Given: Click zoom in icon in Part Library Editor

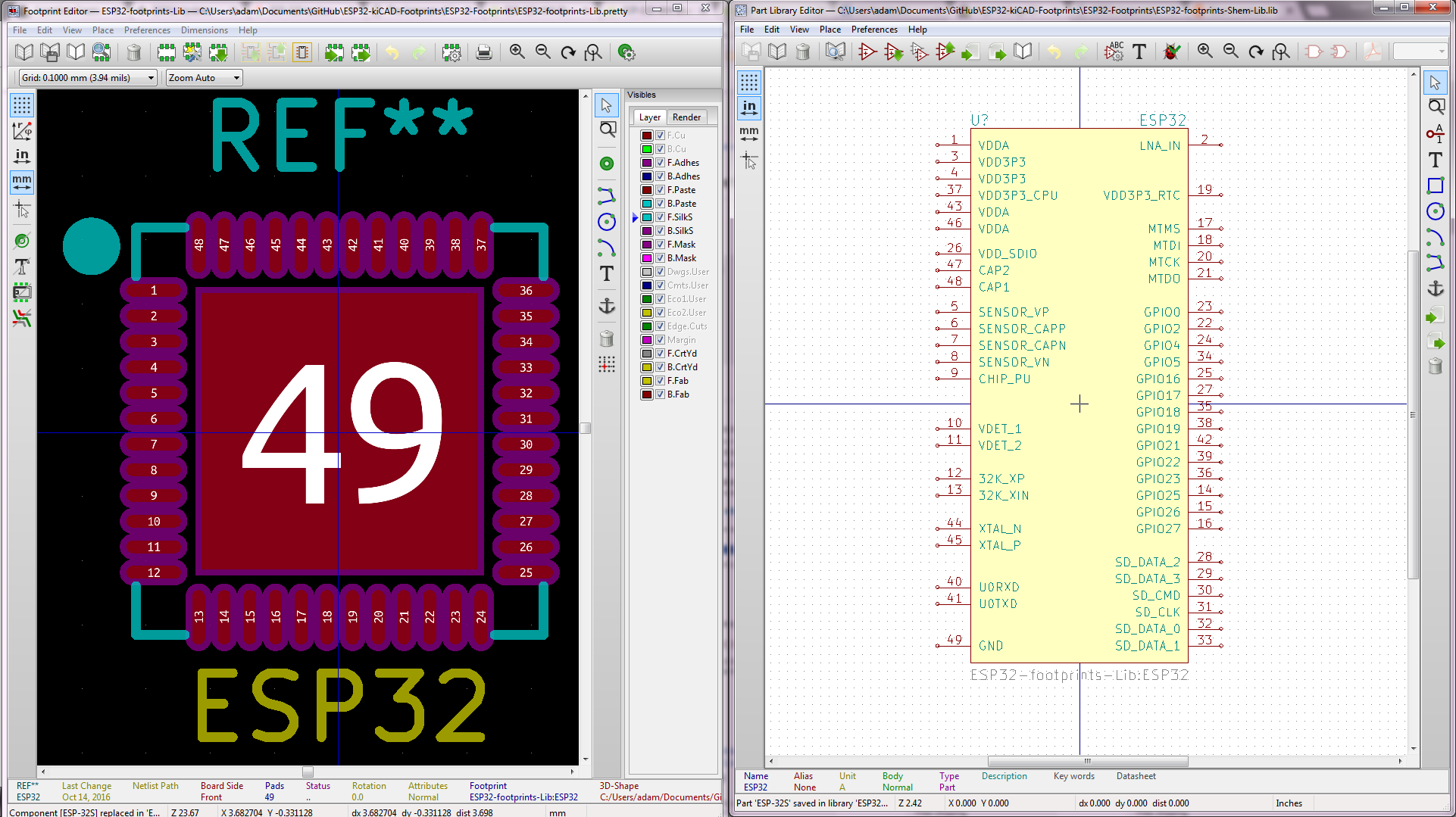Looking at the screenshot, I should (x=1205, y=51).
